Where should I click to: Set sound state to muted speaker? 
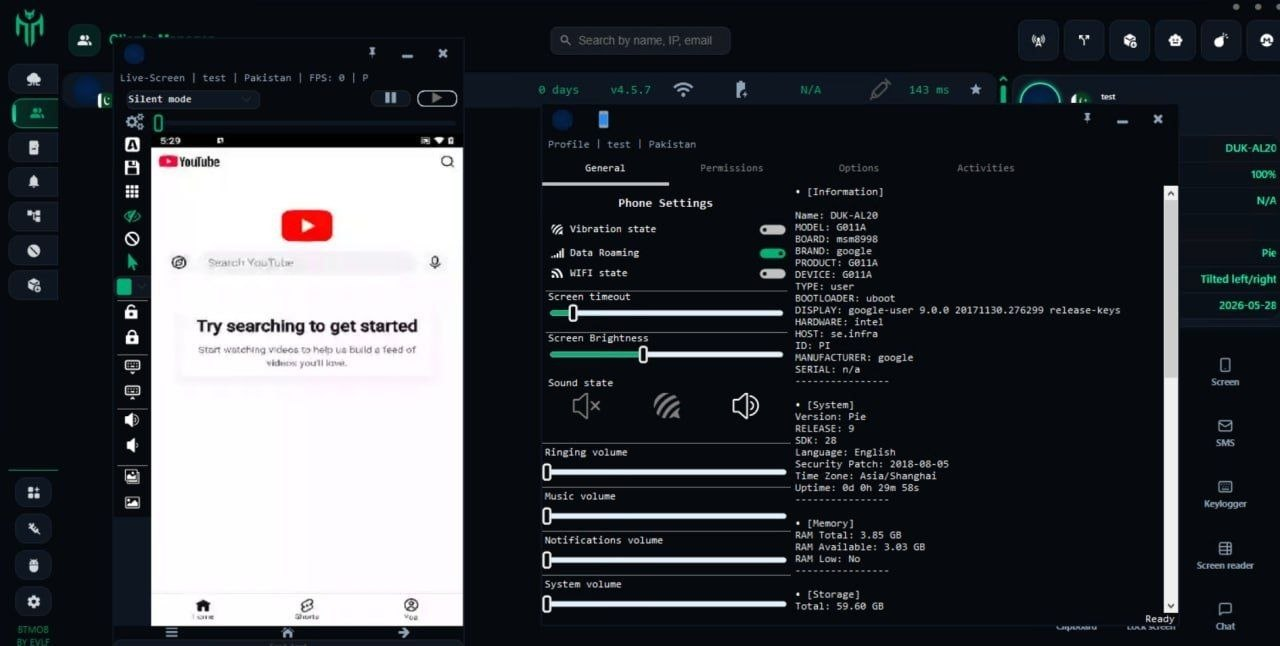[586, 405]
